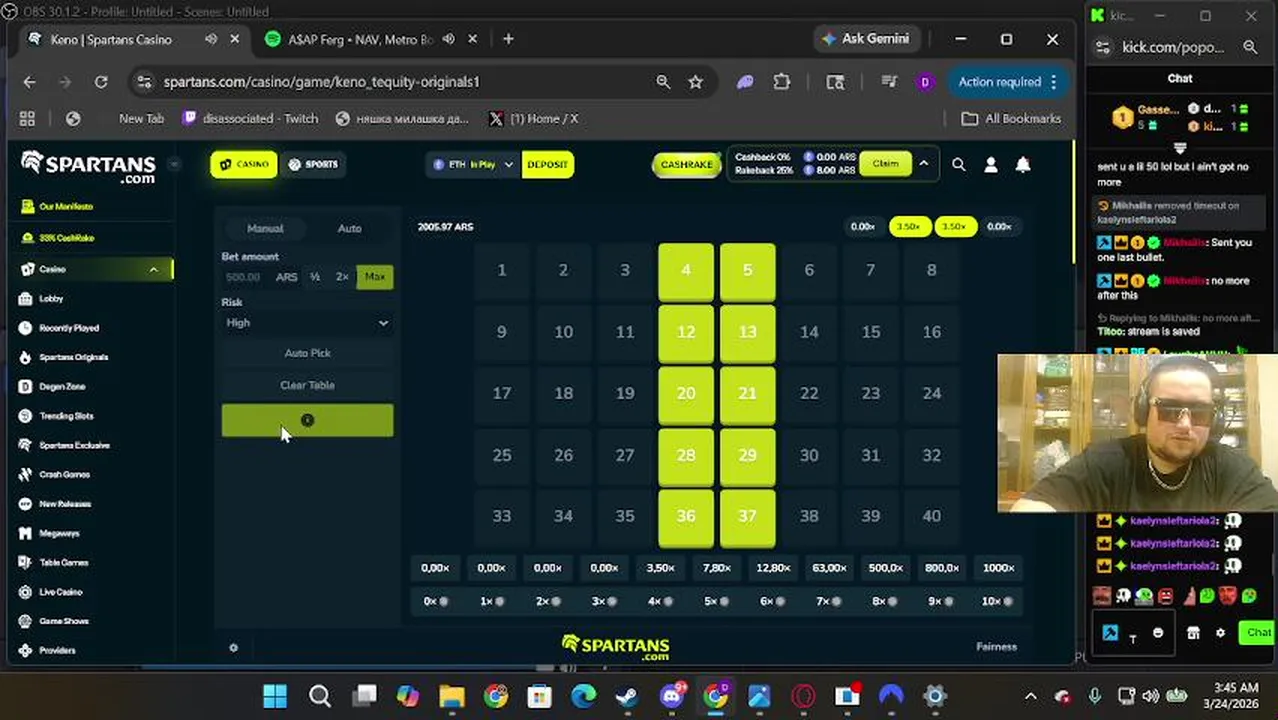Open the Fairness link
1278x720 pixels.
coord(996,647)
